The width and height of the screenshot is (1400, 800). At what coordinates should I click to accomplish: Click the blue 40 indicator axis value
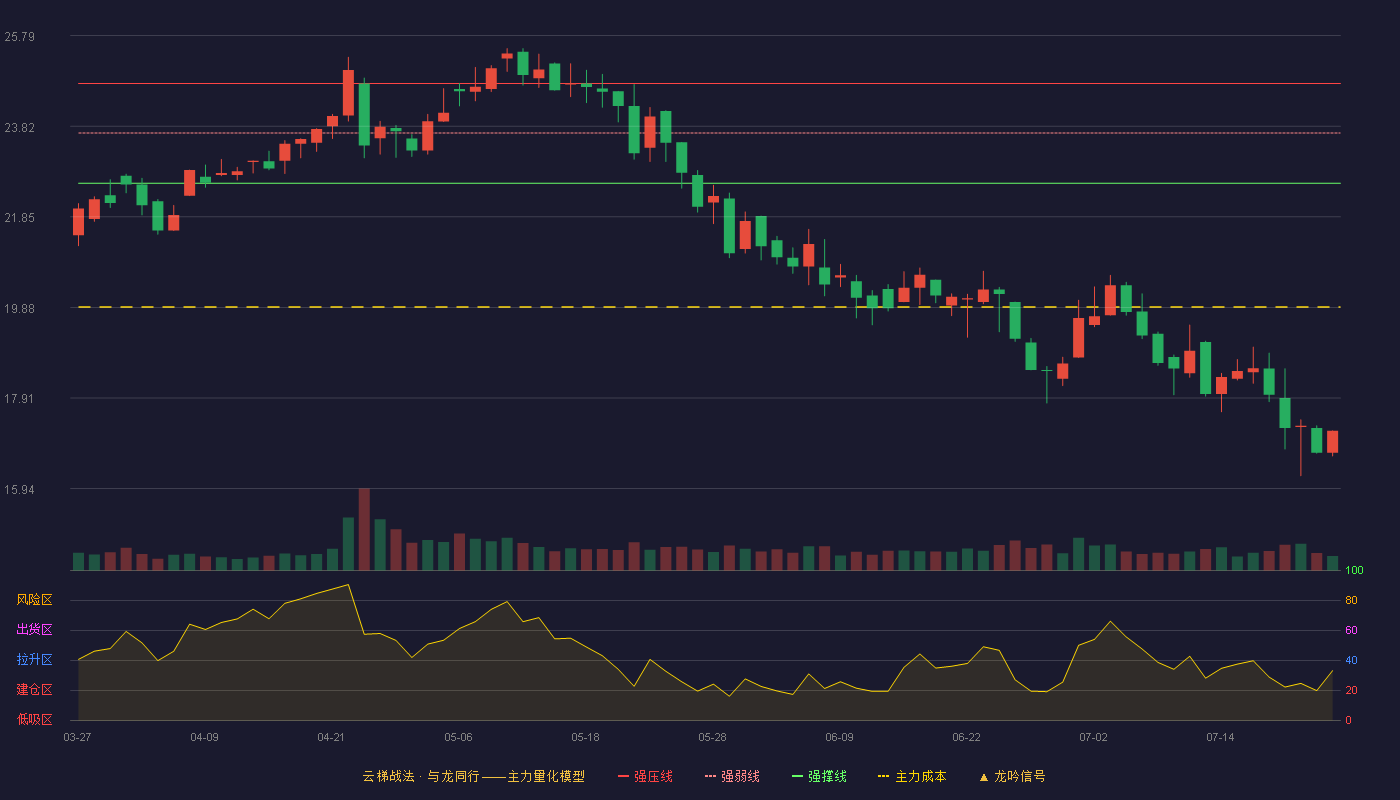point(1351,660)
